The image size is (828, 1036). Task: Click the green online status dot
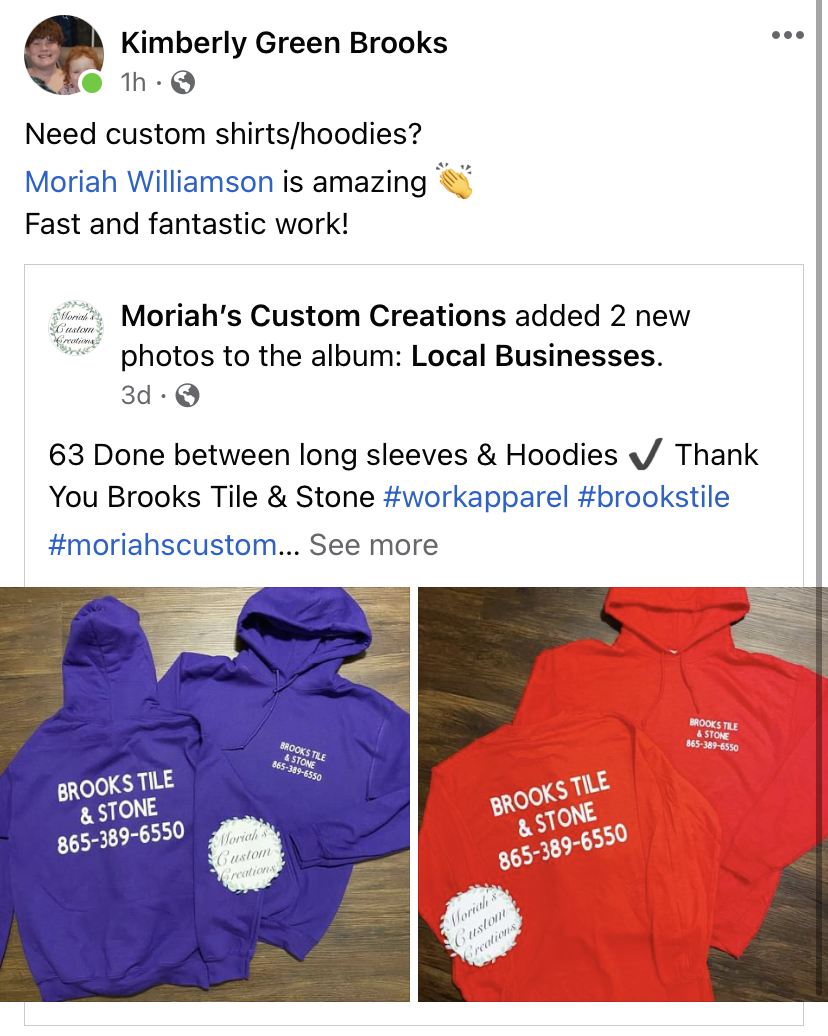pos(91,83)
